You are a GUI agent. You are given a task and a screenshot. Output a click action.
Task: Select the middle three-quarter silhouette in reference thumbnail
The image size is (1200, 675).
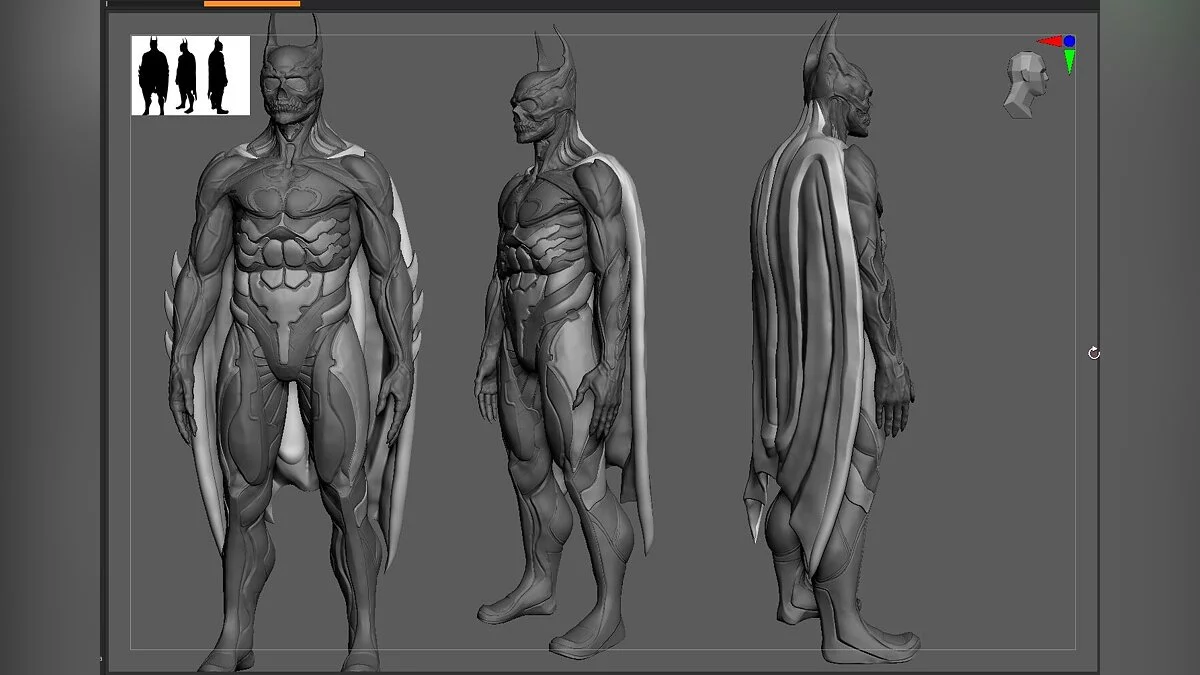(186, 77)
